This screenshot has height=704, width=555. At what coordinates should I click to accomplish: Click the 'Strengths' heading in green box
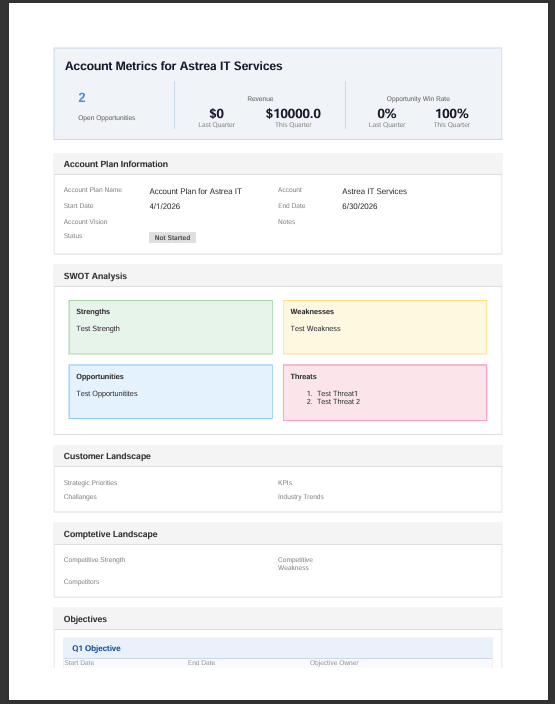point(93,312)
